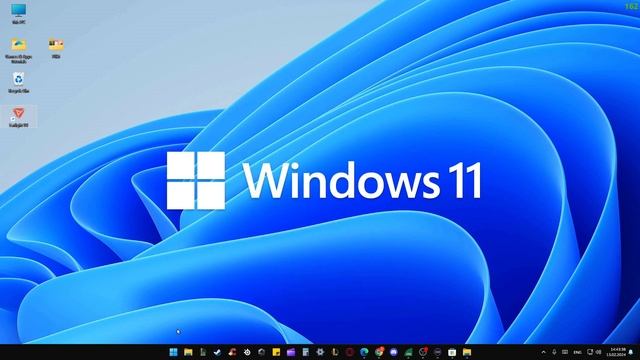
Task: Click the blue checkmark taskbar app
Action: tap(218, 352)
